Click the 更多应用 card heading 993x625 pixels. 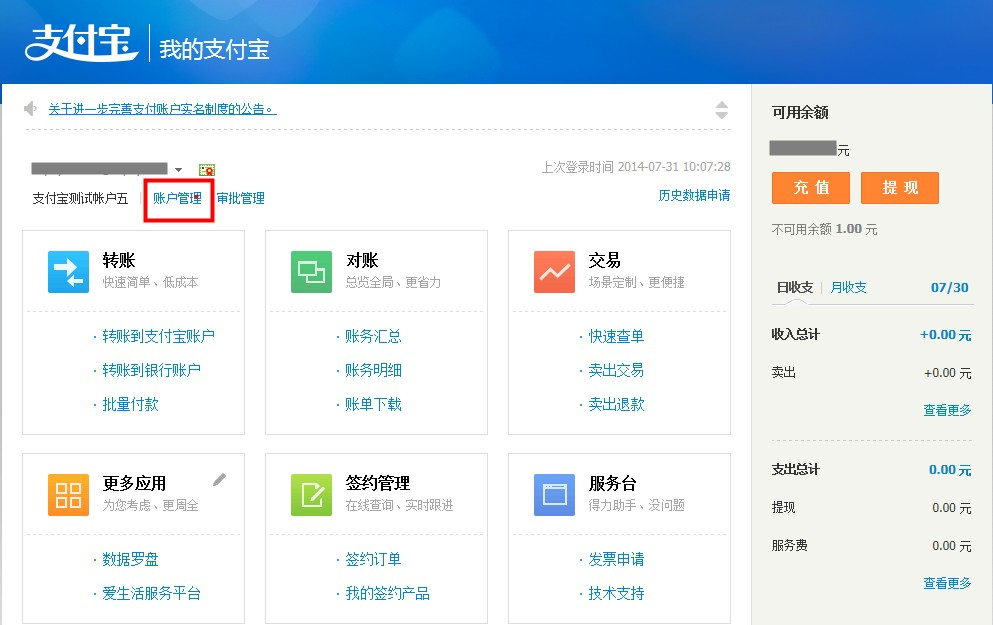point(134,483)
